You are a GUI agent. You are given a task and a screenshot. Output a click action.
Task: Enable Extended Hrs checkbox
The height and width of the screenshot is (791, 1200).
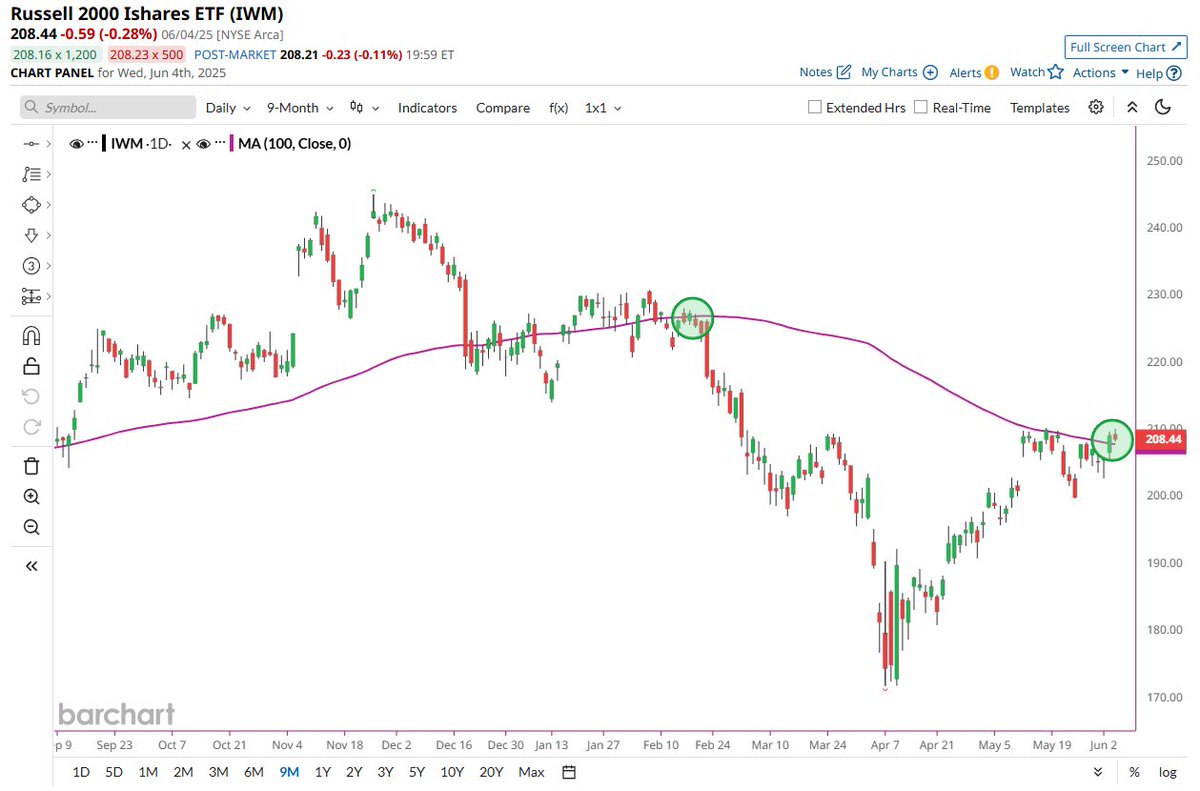(814, 107)
